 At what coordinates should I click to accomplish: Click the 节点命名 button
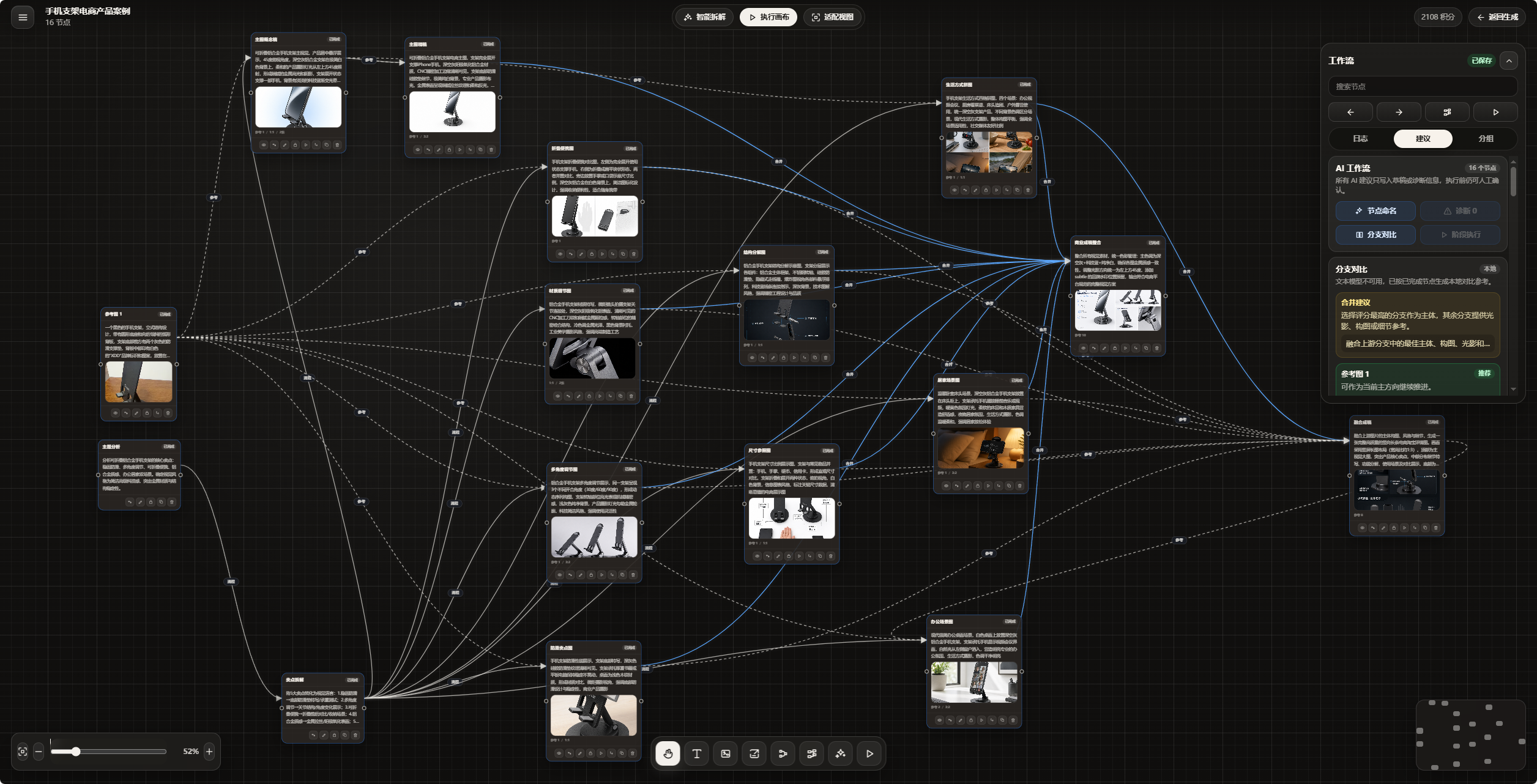(1375, 211)
